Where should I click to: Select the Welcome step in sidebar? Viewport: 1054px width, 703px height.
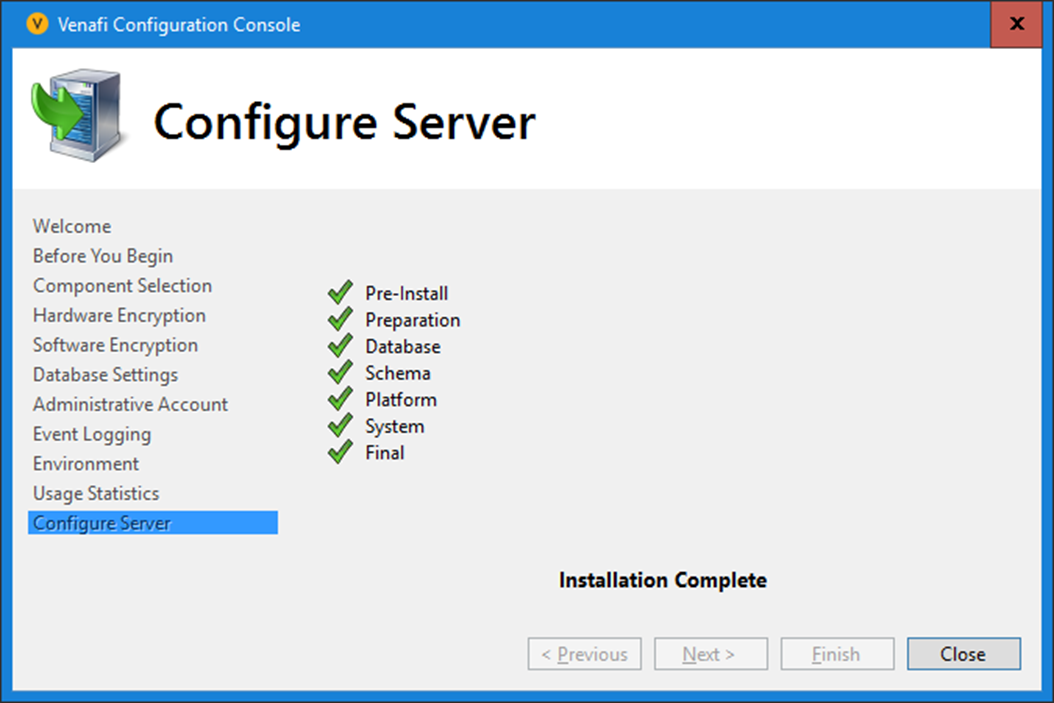pyautogui.click(x=72, y=226)
